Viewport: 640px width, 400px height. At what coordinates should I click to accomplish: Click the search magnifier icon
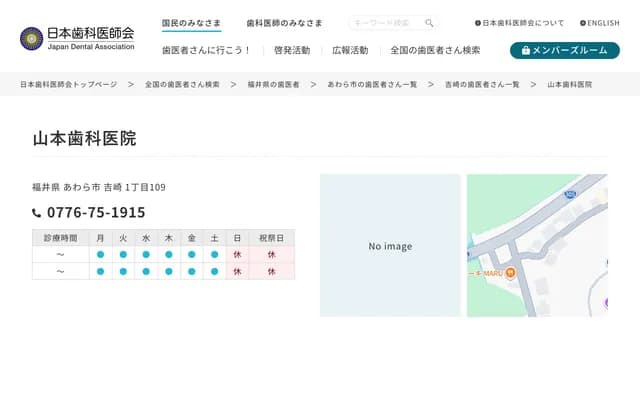click(x=429, y=23)
